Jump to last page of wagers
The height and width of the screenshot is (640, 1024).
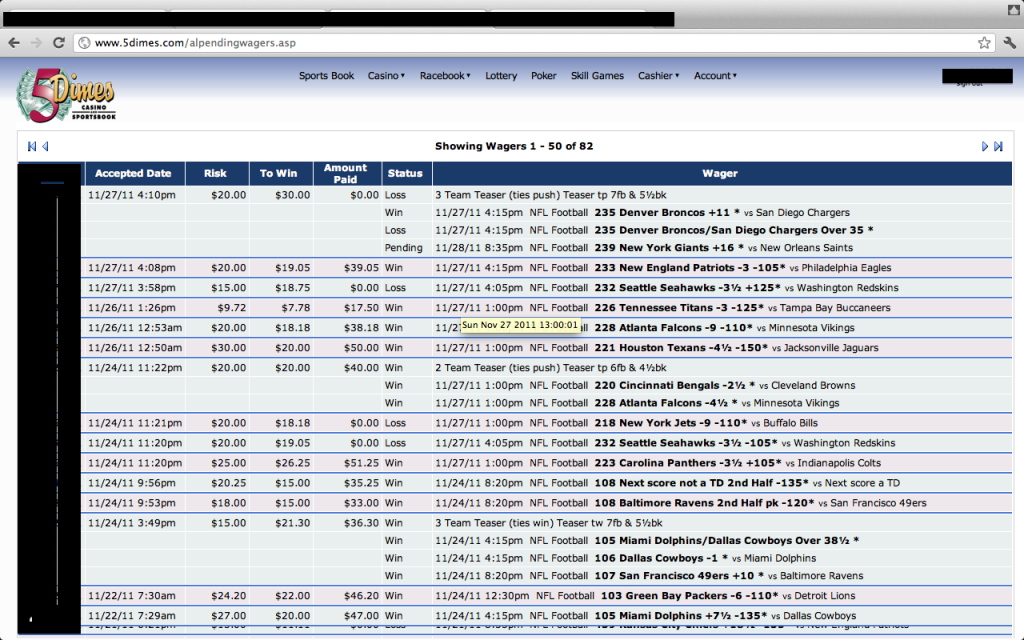(x=999, y=146)
